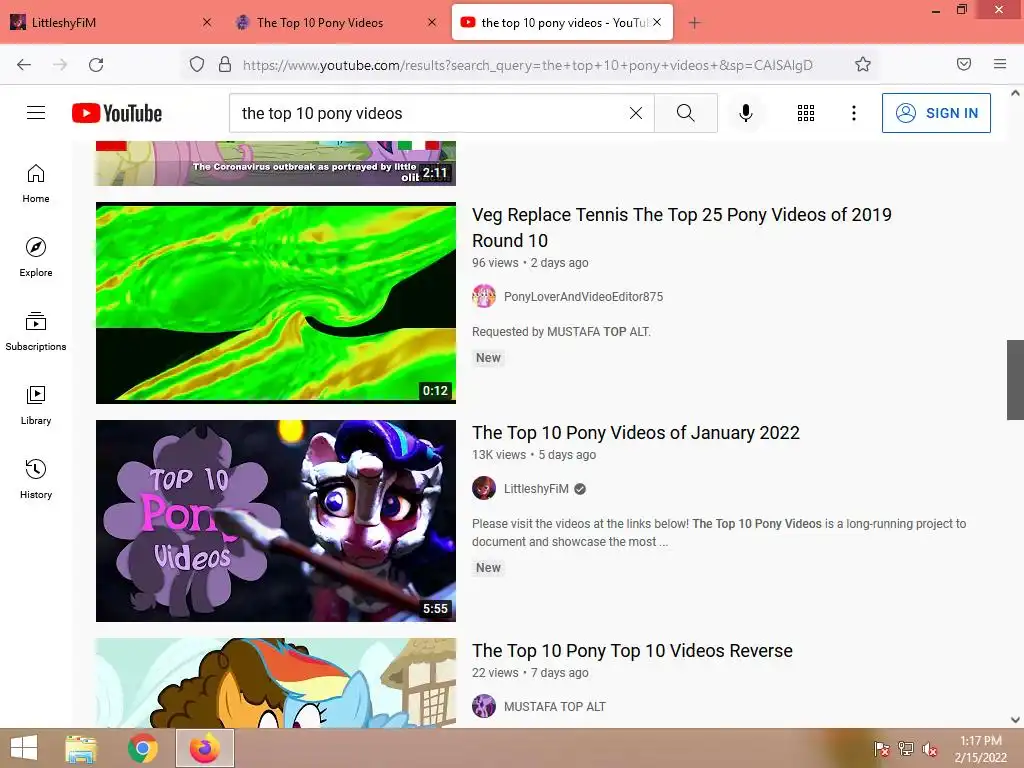This screenshot has width=1024, height=768.
Task: Go to the YouTube logo homepage
Action: pos(117,113)
